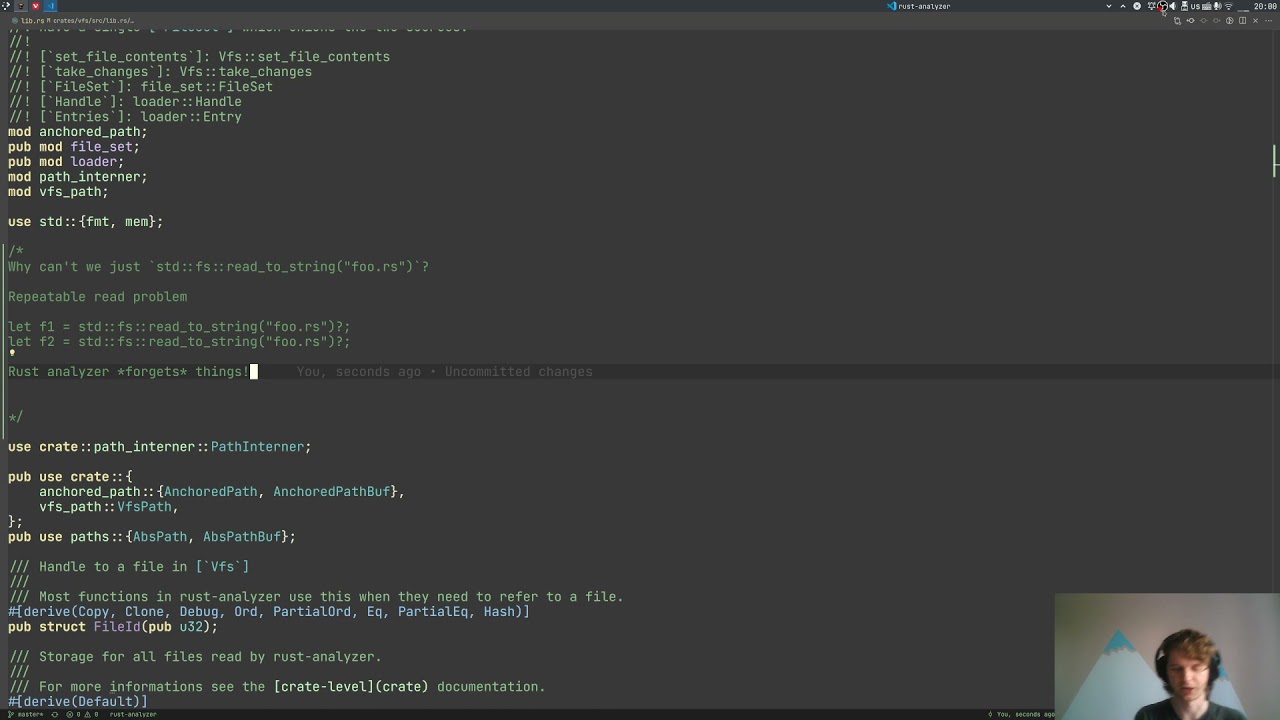
Task: Expand the hidden tray icons up arrow
Action: [1123, 6]
